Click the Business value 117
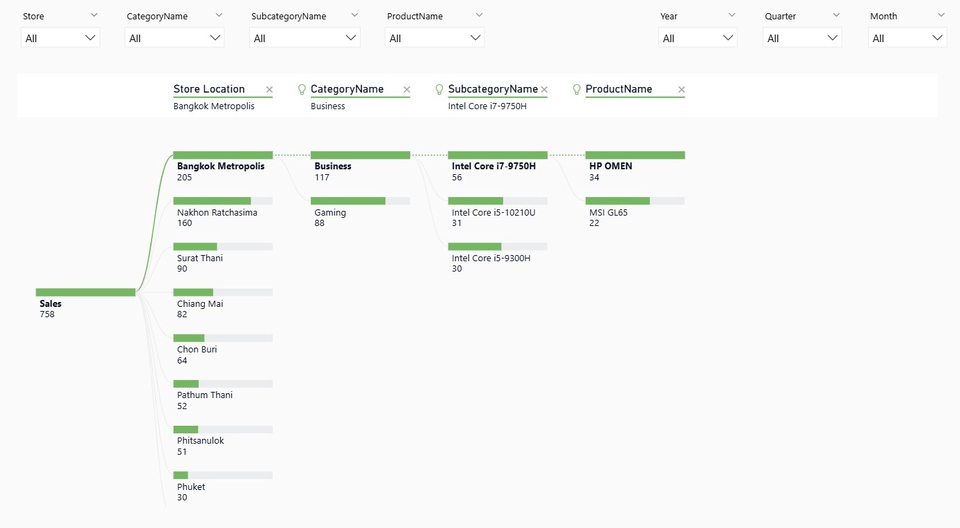 [322, 178]
